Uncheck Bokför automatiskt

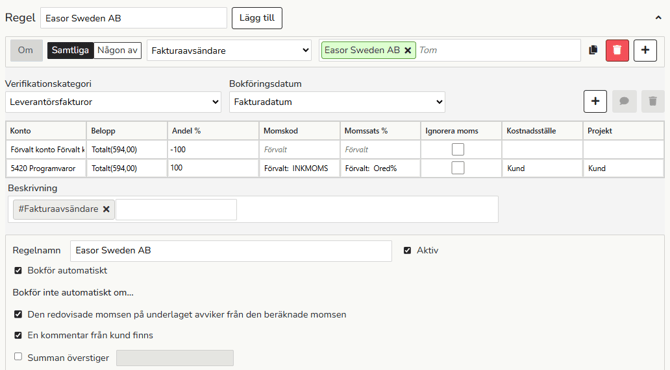18,270
